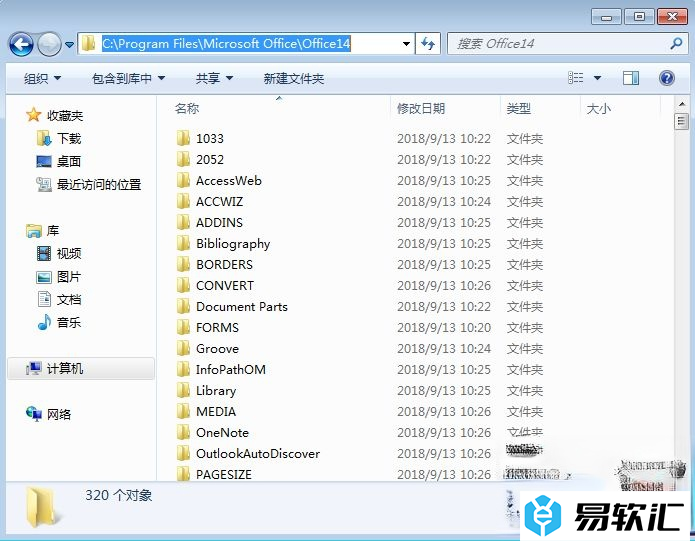The height and width of the screenshot is (541, 695).
Task: Click the 新建文件夹 button
Action: pyautogui.click(x=293, y=78)
